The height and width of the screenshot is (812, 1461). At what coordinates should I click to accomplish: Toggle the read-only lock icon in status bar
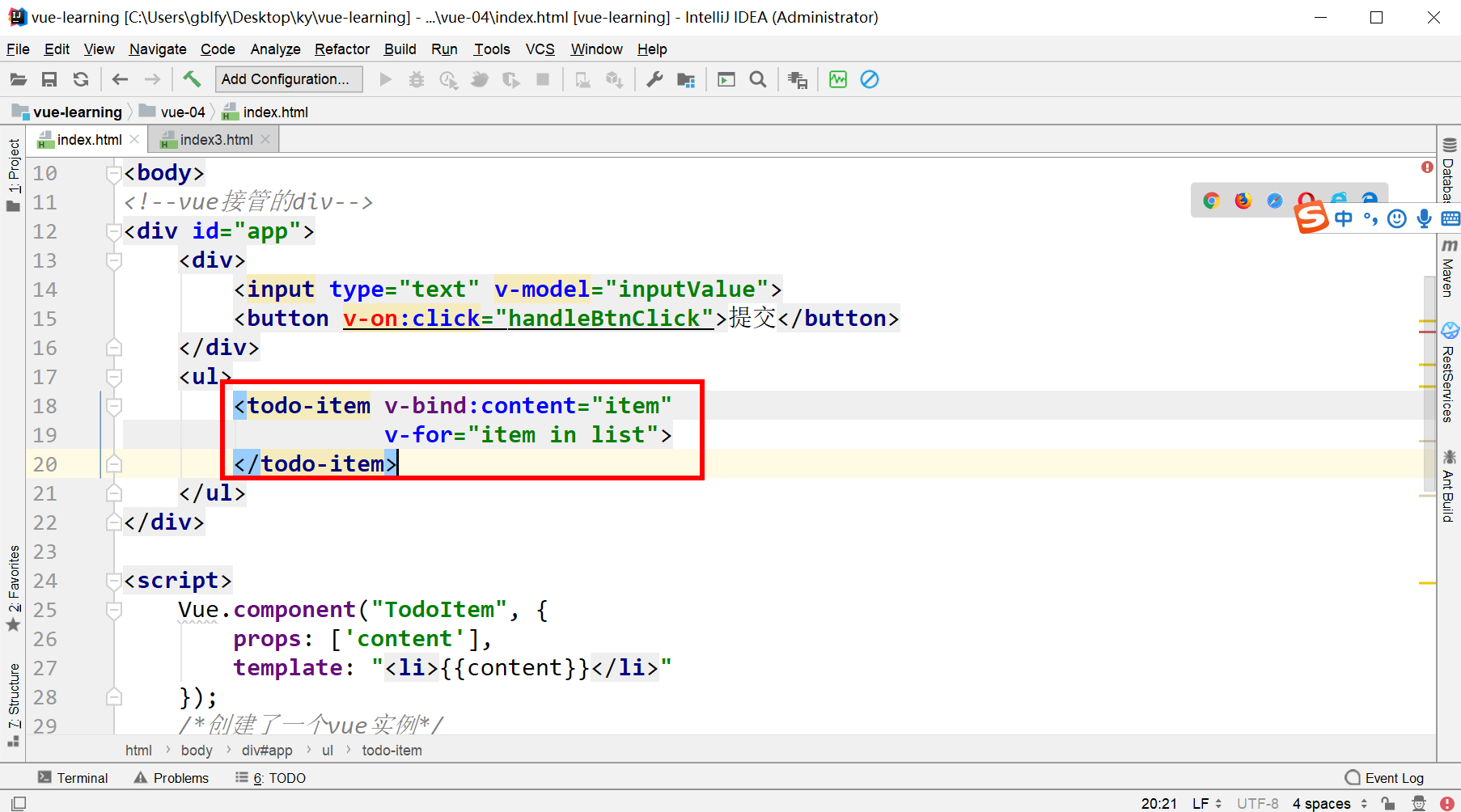1388,803
